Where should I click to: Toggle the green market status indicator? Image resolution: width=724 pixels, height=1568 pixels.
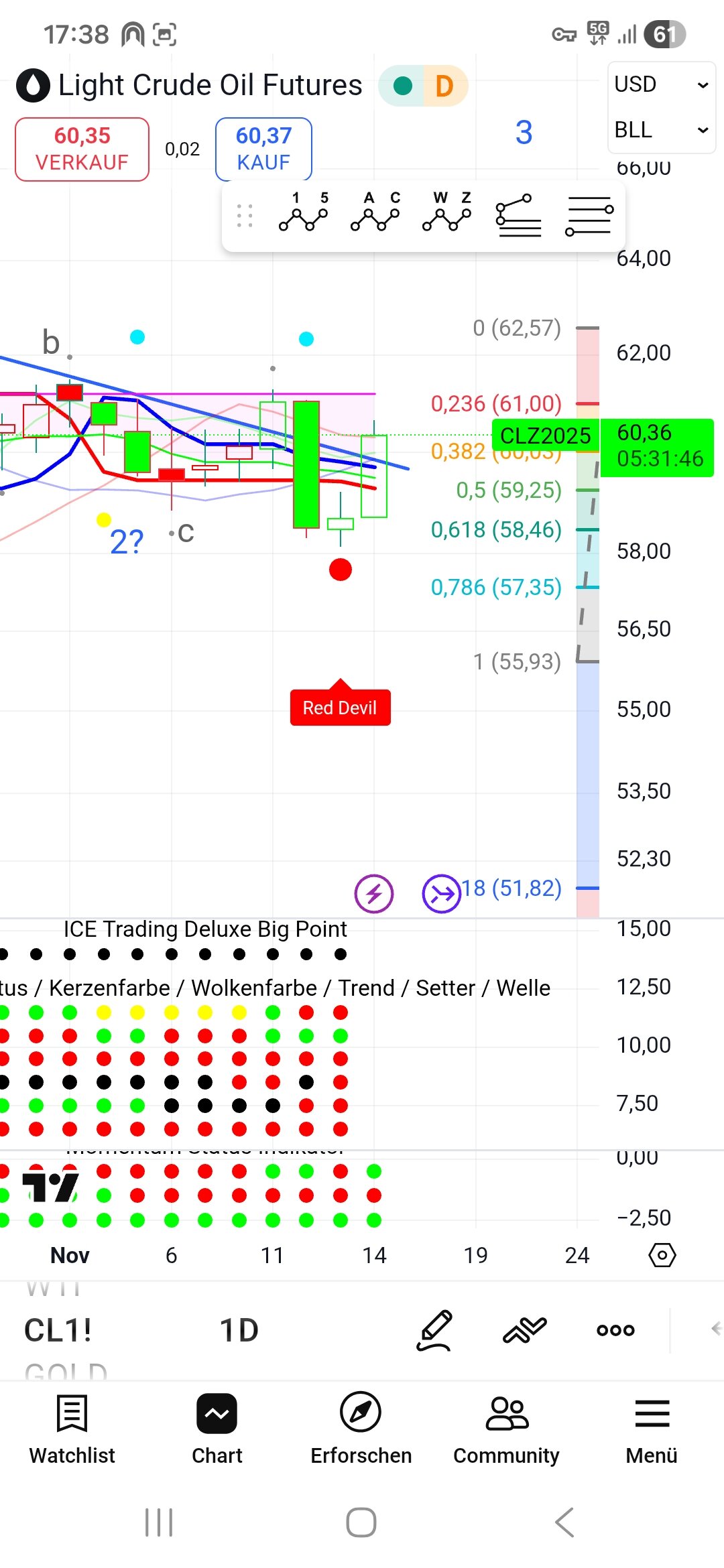point(402,86)
